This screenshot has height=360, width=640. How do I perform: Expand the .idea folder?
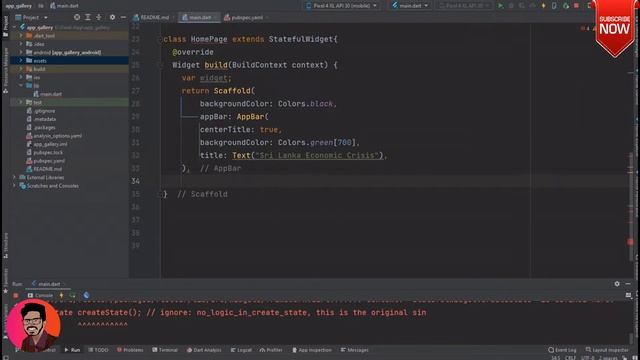tap(21, 44)
